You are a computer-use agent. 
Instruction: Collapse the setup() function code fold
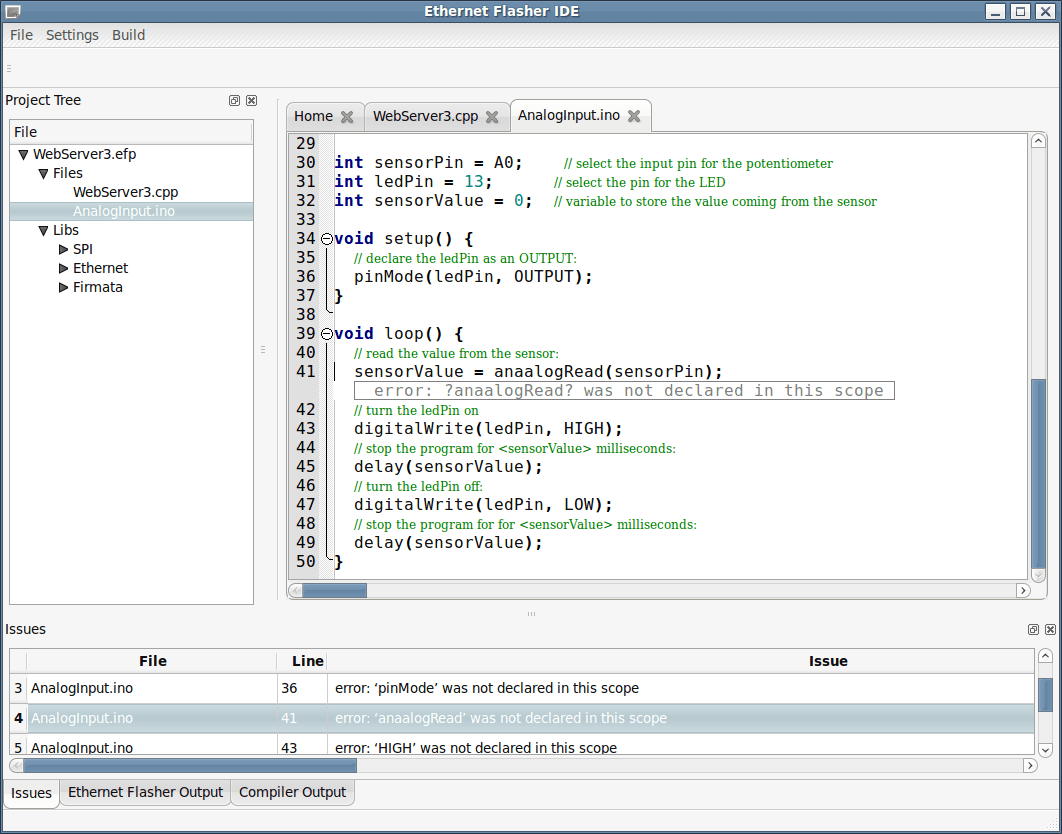click(x=327, y=238)
